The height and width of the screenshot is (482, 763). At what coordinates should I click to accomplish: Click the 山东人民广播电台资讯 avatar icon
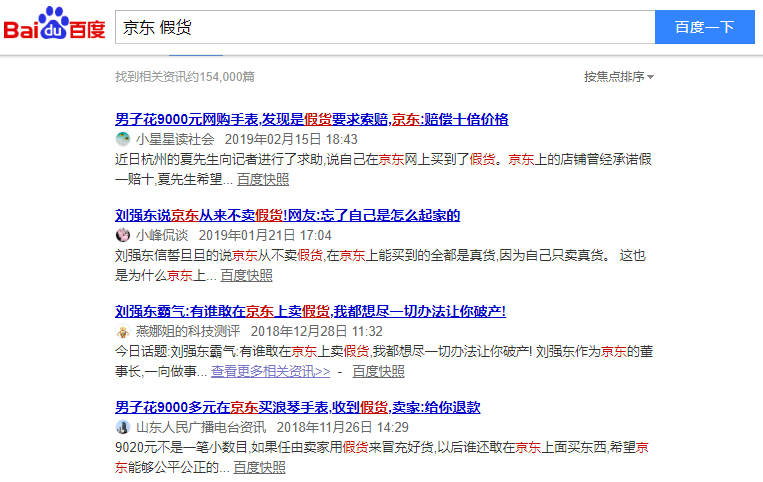point(123,427)
